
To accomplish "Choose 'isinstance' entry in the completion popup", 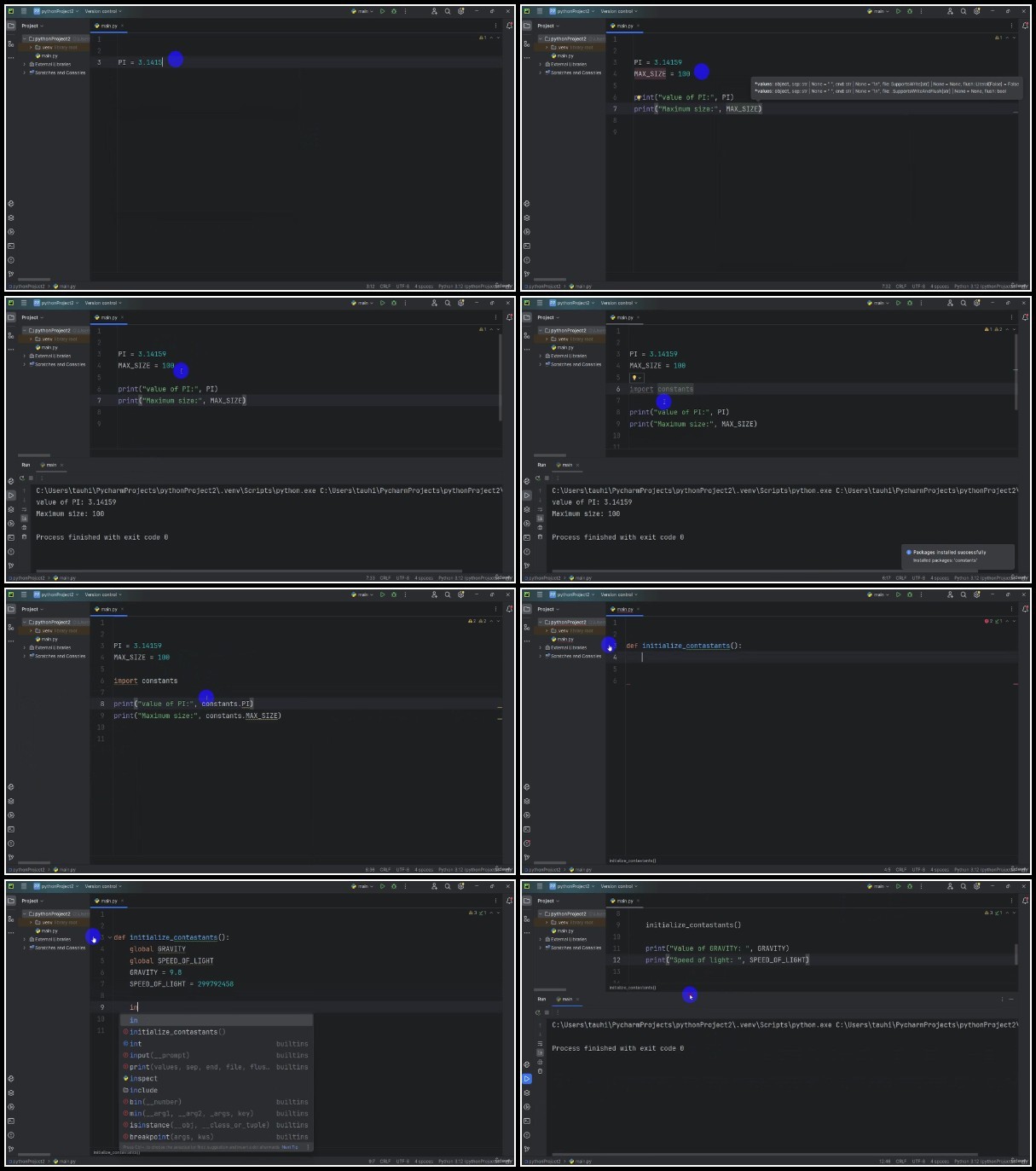I will [x=216, y=1125].
